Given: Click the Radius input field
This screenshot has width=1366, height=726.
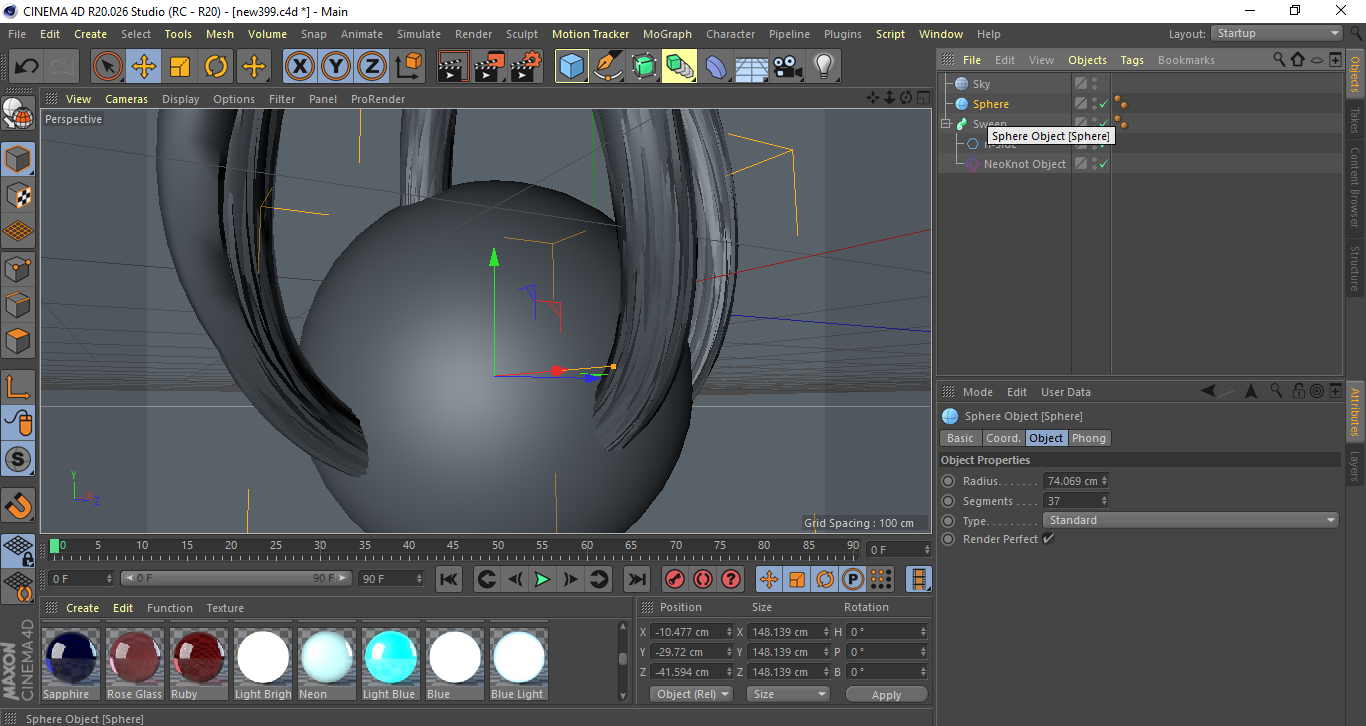Looking at the screenshot, I should pyautogui.click(x=1071, y=481).
